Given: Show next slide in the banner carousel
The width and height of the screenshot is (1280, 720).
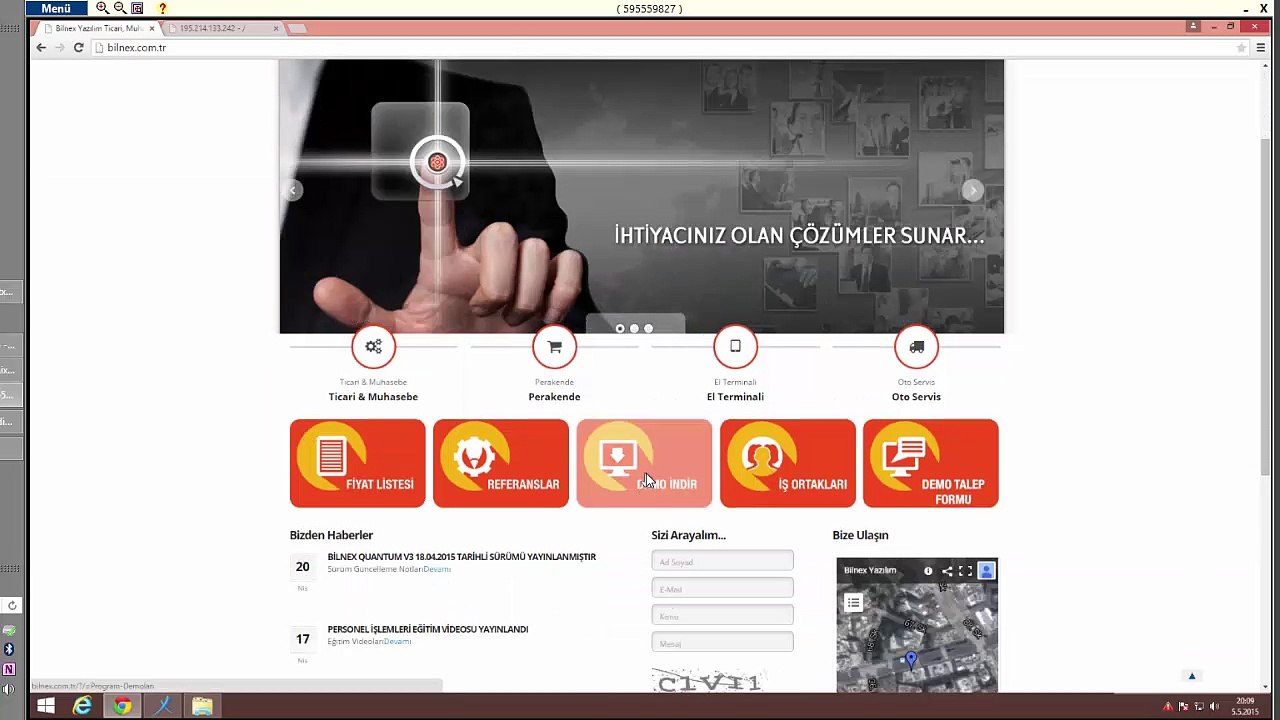Looking at the screenshot, I should pos(972,190).
